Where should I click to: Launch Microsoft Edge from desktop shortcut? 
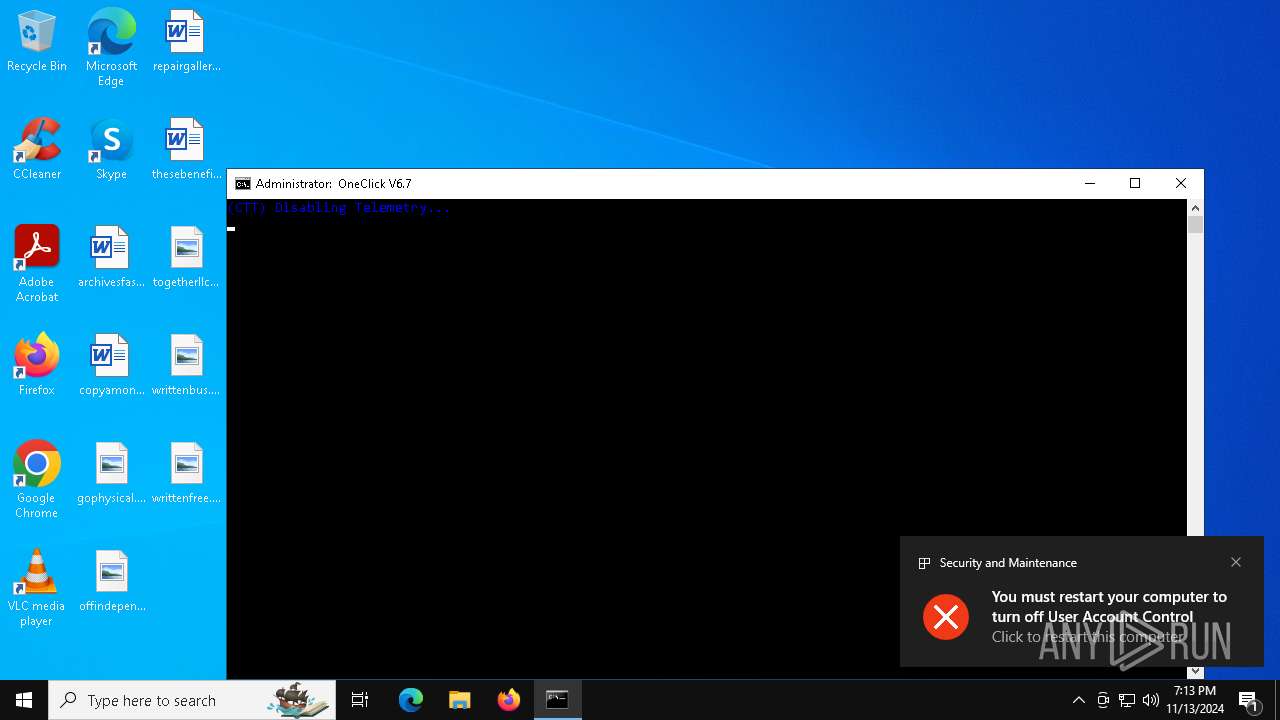111,48
